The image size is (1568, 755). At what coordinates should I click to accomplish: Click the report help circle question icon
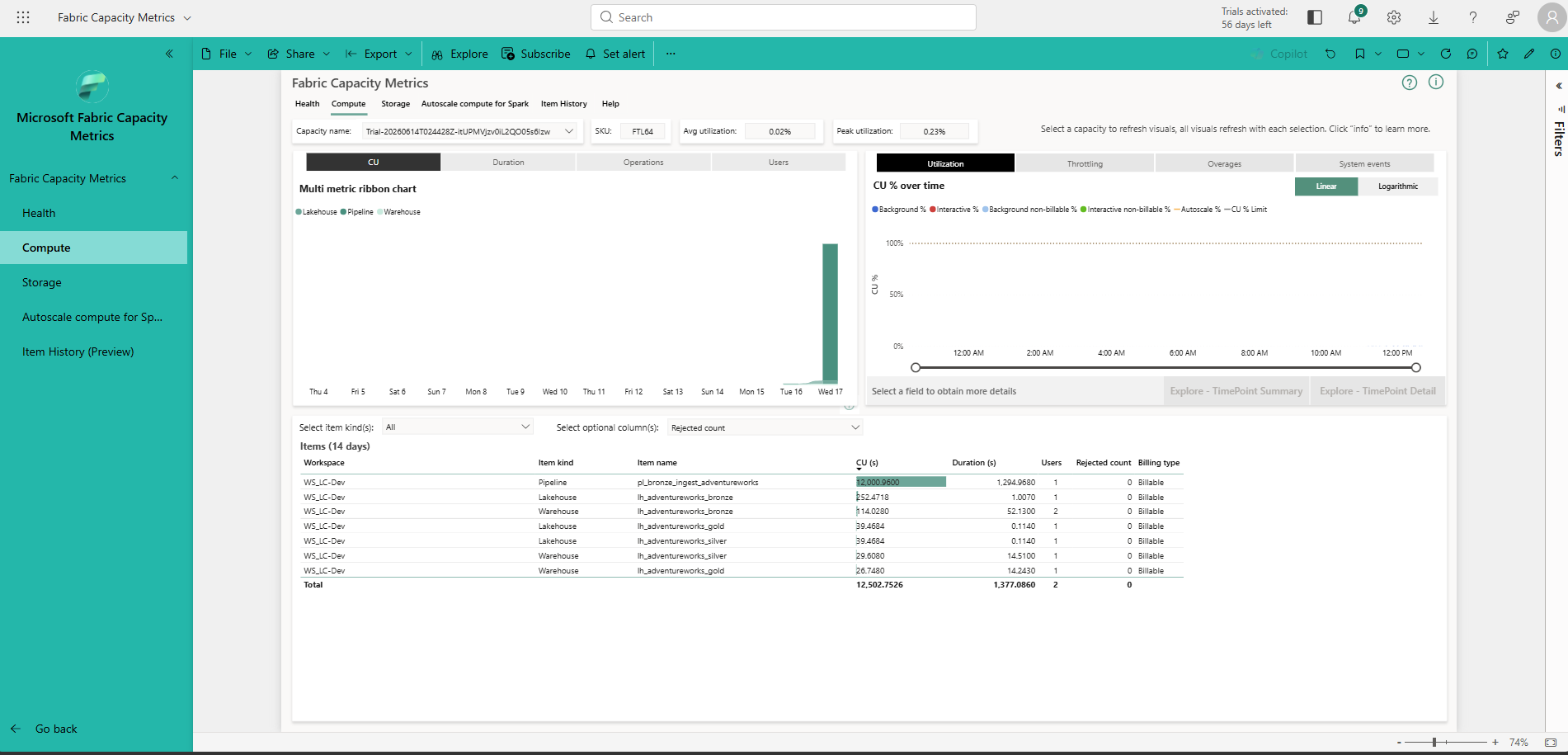click(1410, 83)
